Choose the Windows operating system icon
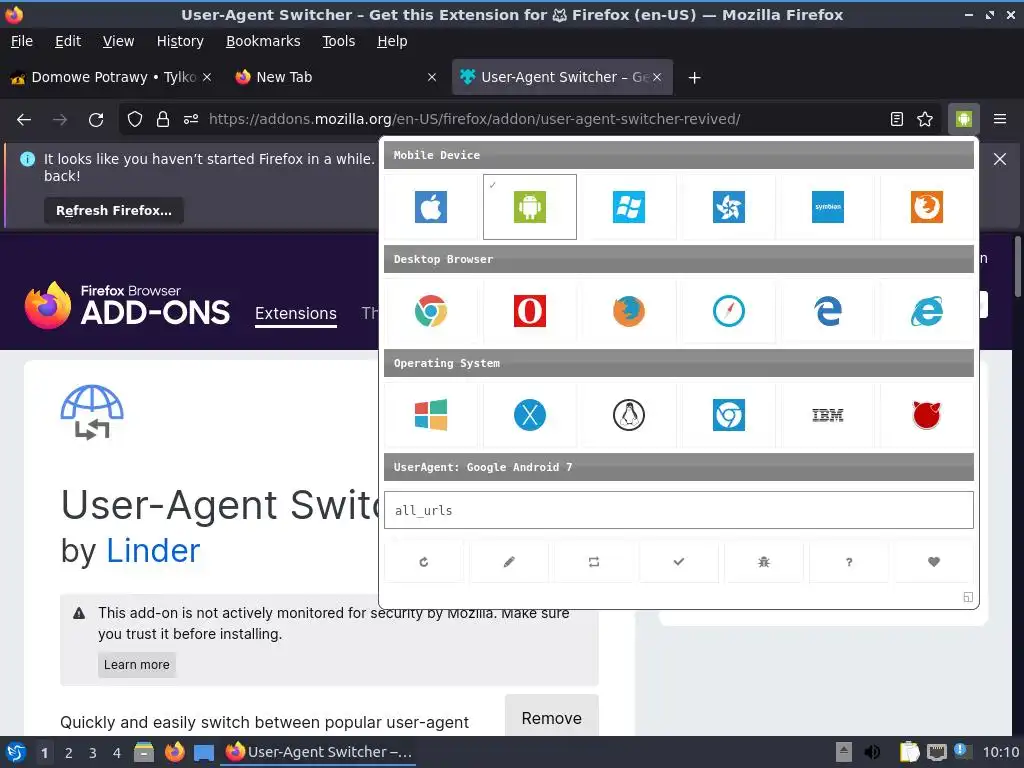Image resolution: width=1024 pixels, height=768 pixels. pos(431,415)
